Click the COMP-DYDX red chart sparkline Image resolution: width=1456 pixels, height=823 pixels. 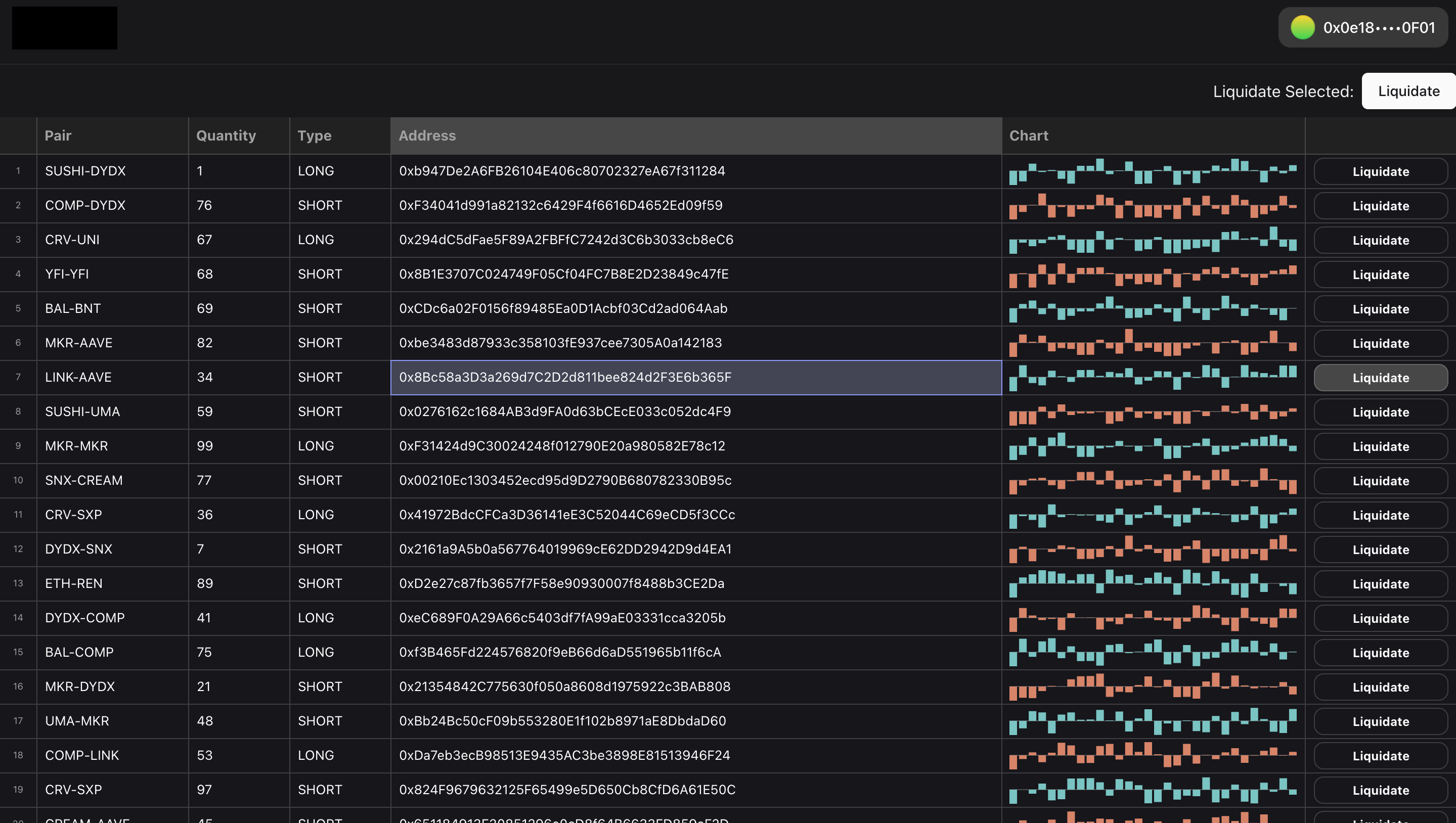[1154, 205]
